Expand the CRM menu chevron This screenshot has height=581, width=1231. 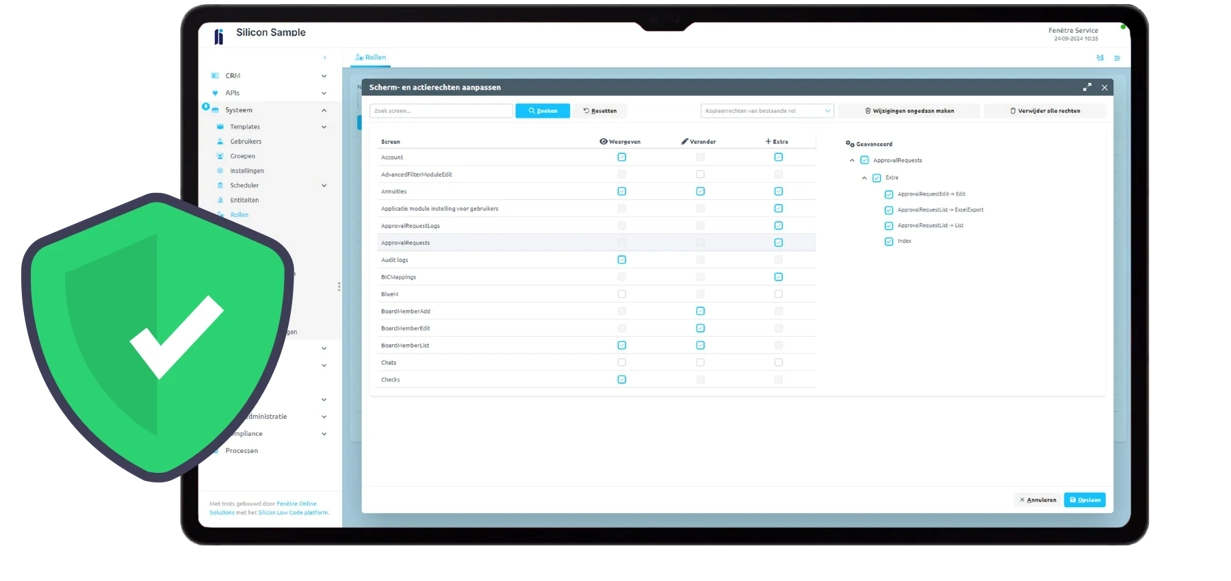pos(324,76)
